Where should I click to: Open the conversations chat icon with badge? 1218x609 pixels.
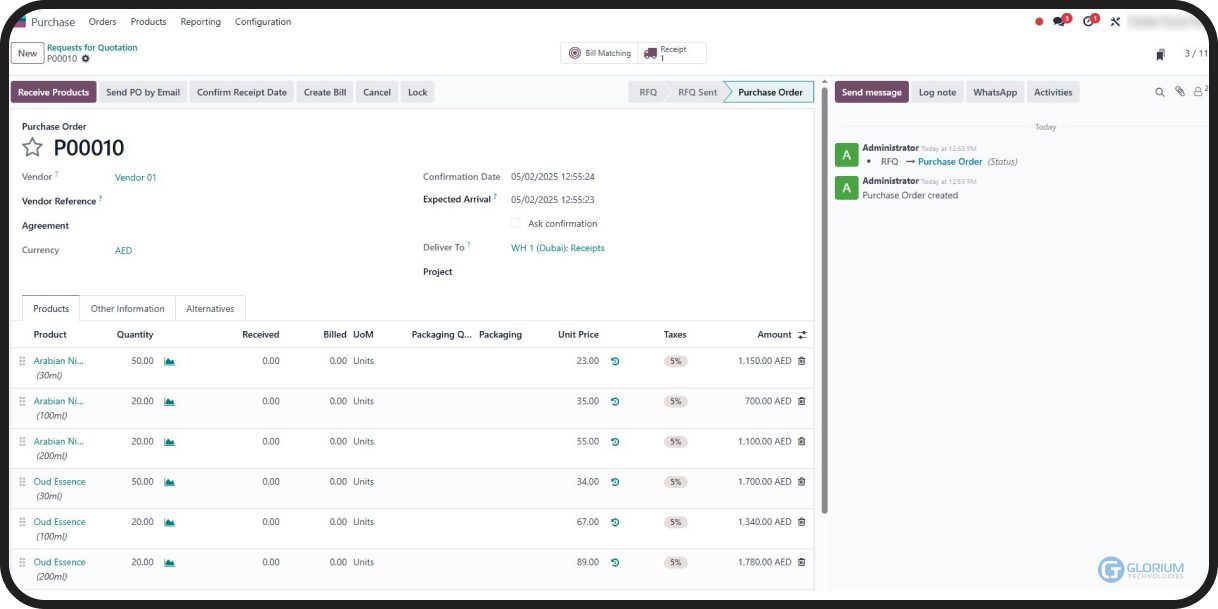click(x=1060, y=21)
